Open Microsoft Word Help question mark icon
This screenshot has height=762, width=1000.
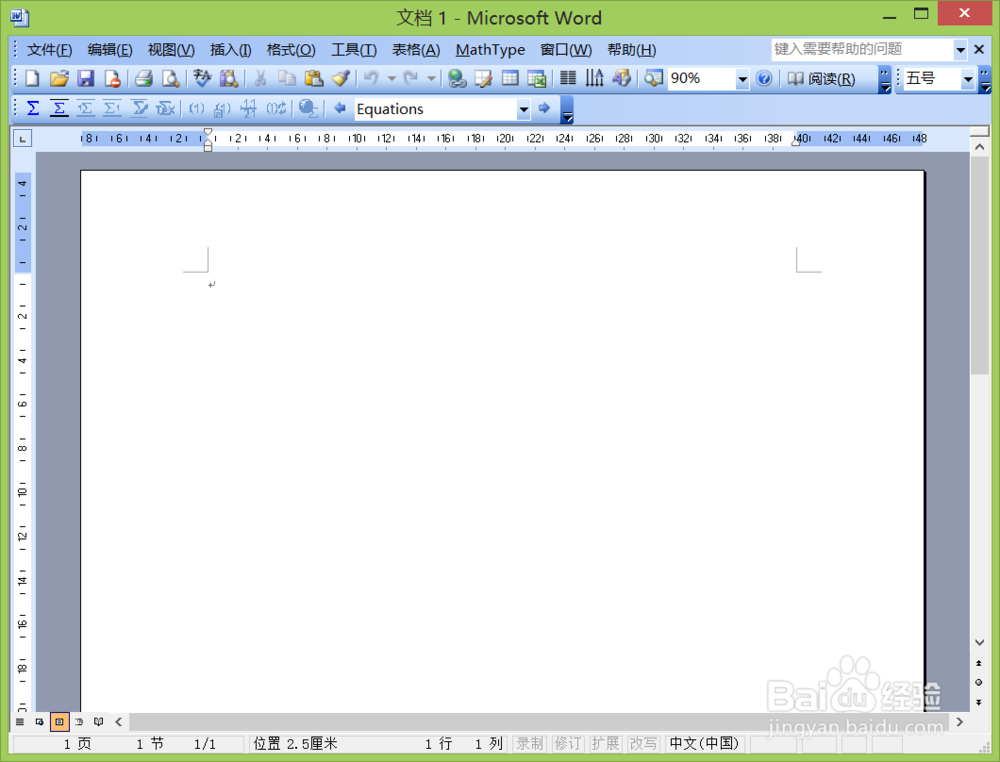pos(764,78)
